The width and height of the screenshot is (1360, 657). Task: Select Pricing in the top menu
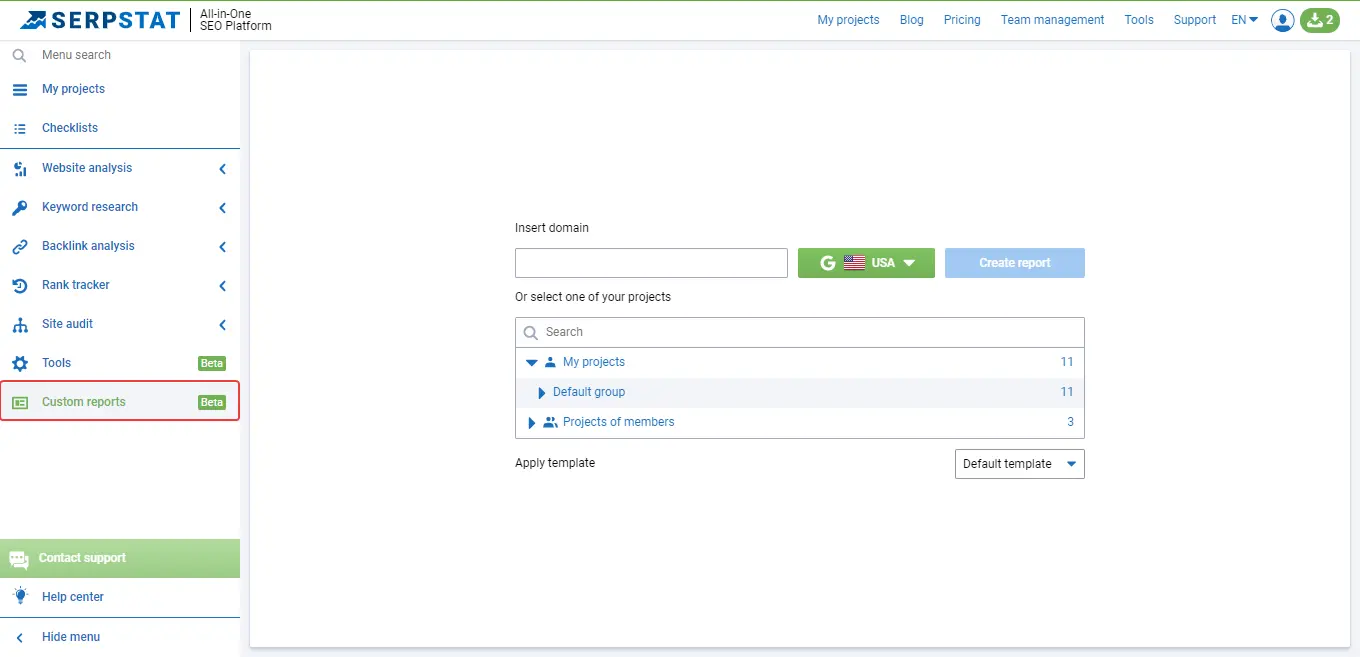pyautogui.click(x=961, y=19)
